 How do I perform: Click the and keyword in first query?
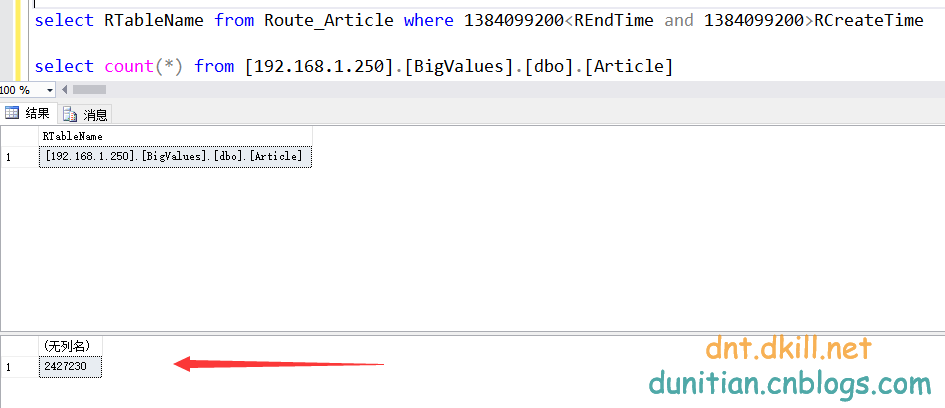[679, 20]
